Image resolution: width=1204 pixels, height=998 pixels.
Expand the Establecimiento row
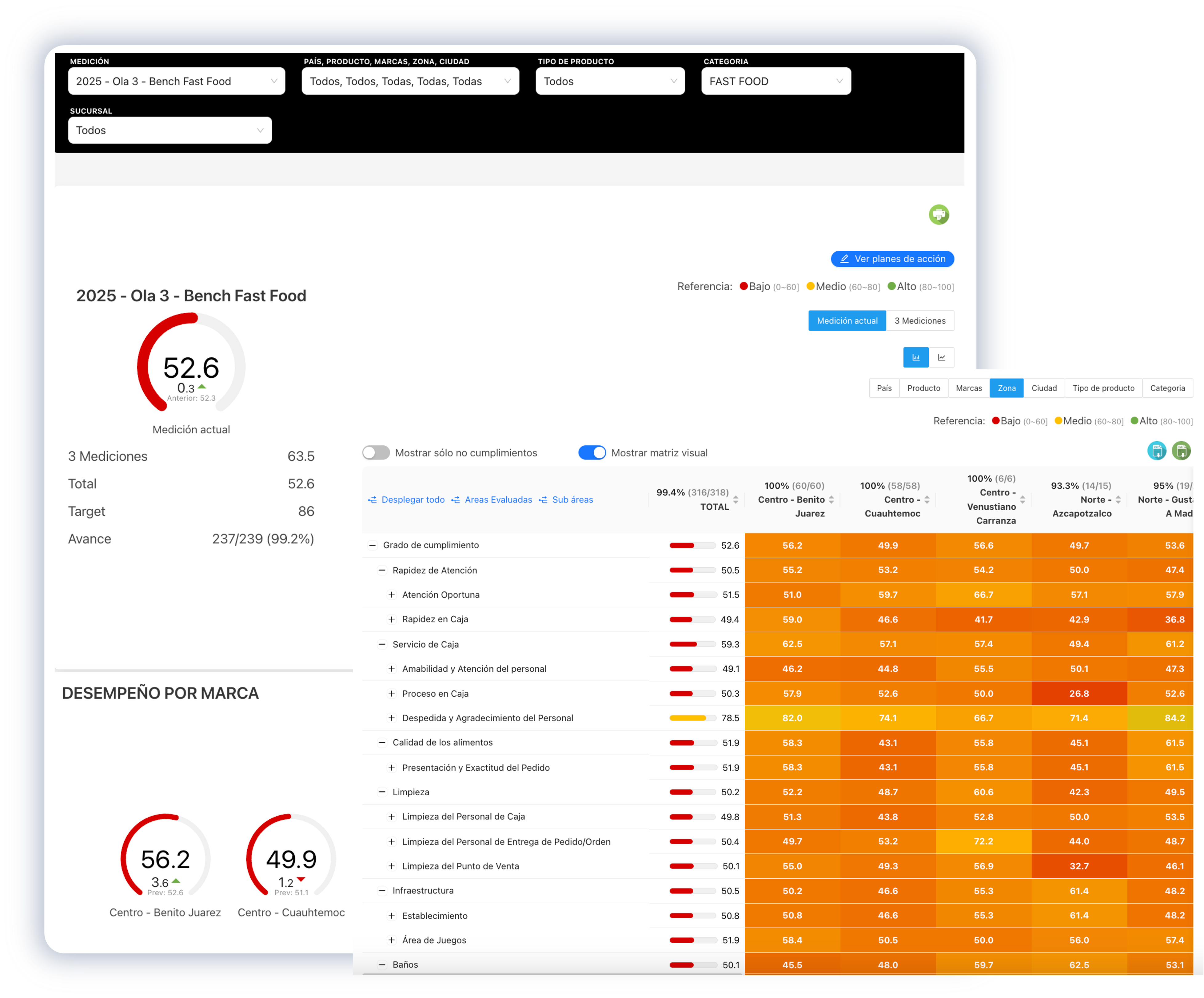392,916
